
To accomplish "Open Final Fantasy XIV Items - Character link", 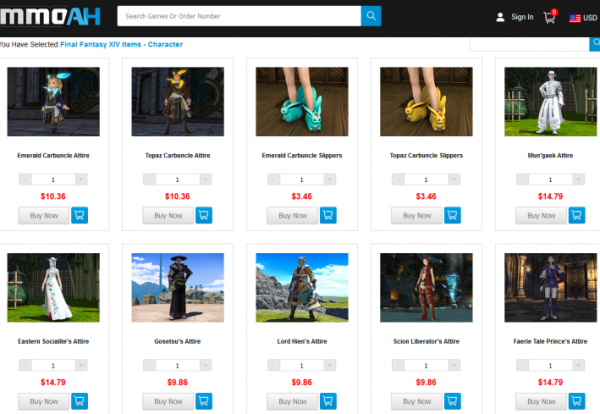I will [x=121, y=44].
